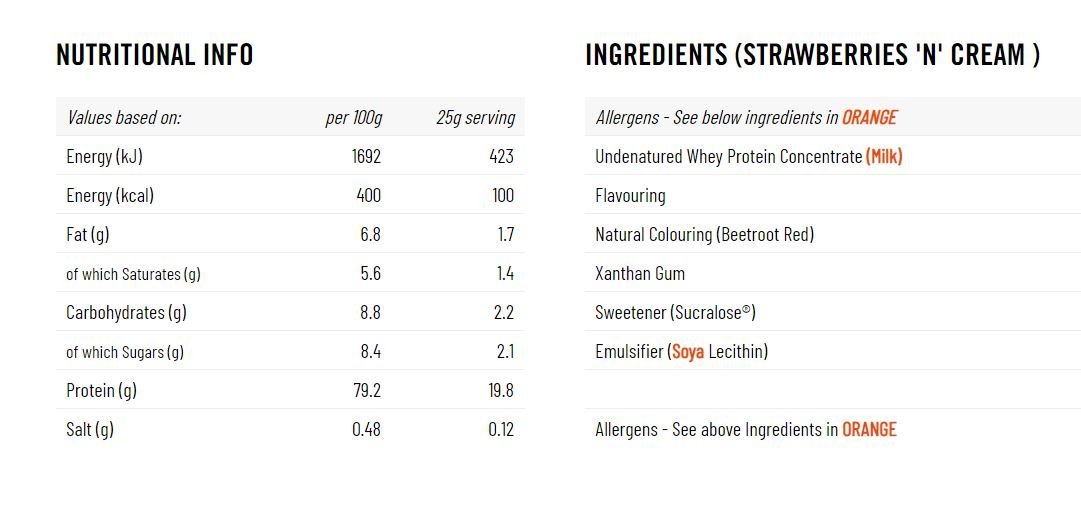Image resolution: width=1081 pixels, height=505 pixels.
Task: Click the Flavouring ingredient row
Action: [x=630, y=195]
